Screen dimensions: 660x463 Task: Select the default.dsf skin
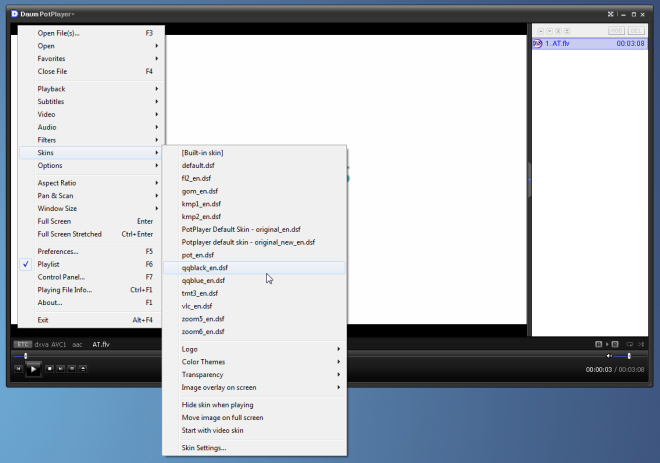pos(254,165)
